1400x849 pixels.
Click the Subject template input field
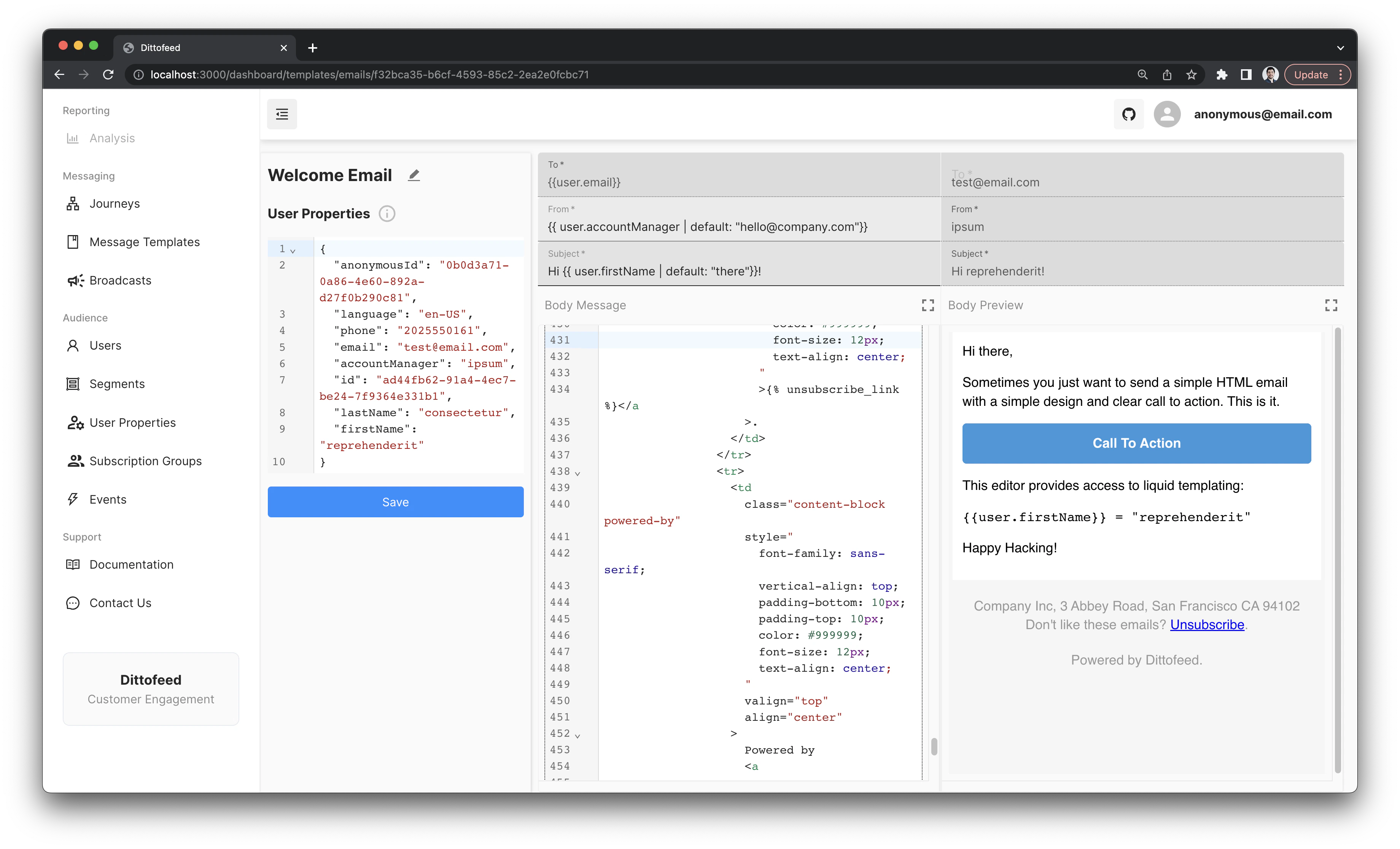coord(739,271)
